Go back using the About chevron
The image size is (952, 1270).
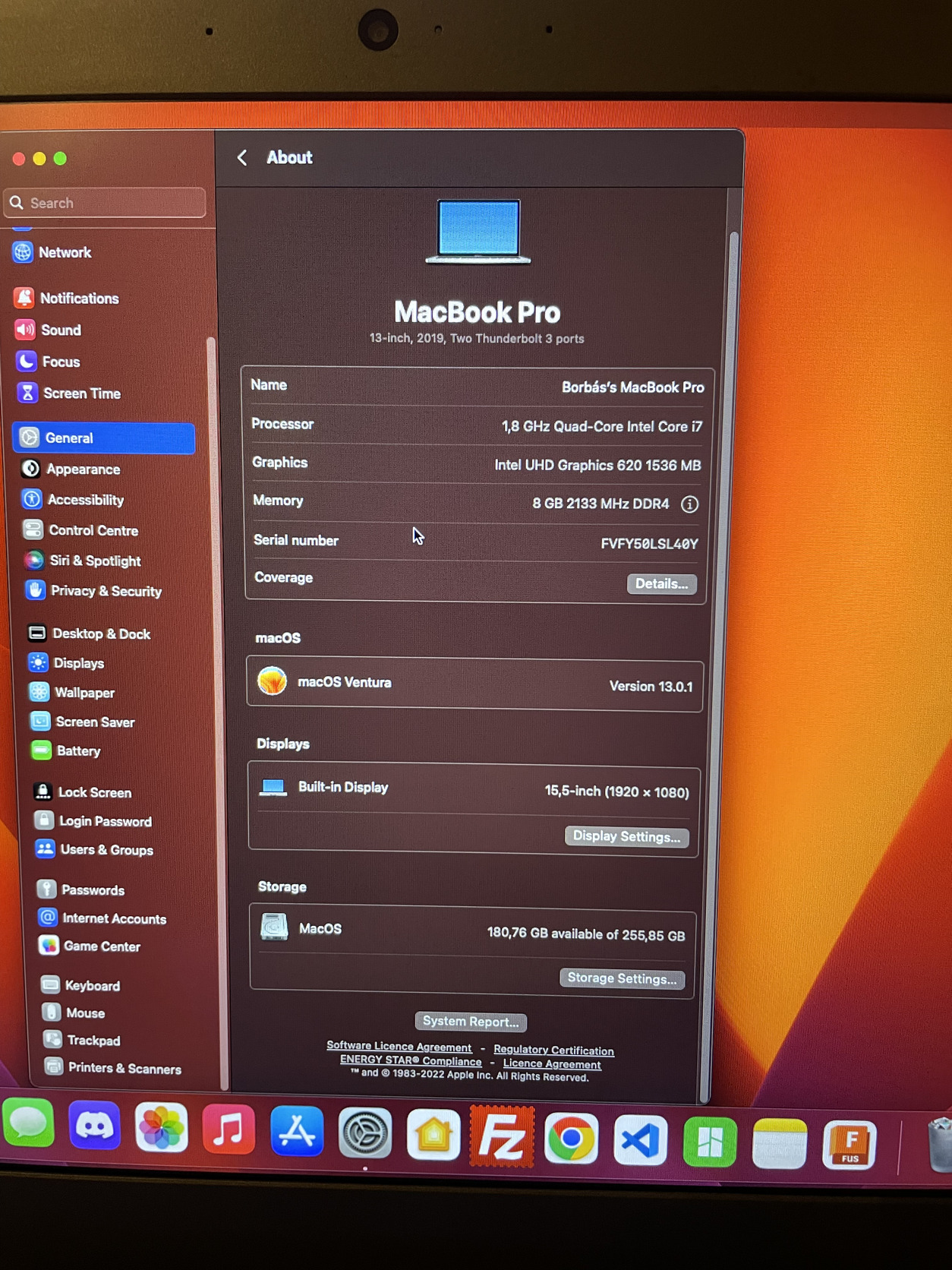pyautogui.click(x=242, y=157)
